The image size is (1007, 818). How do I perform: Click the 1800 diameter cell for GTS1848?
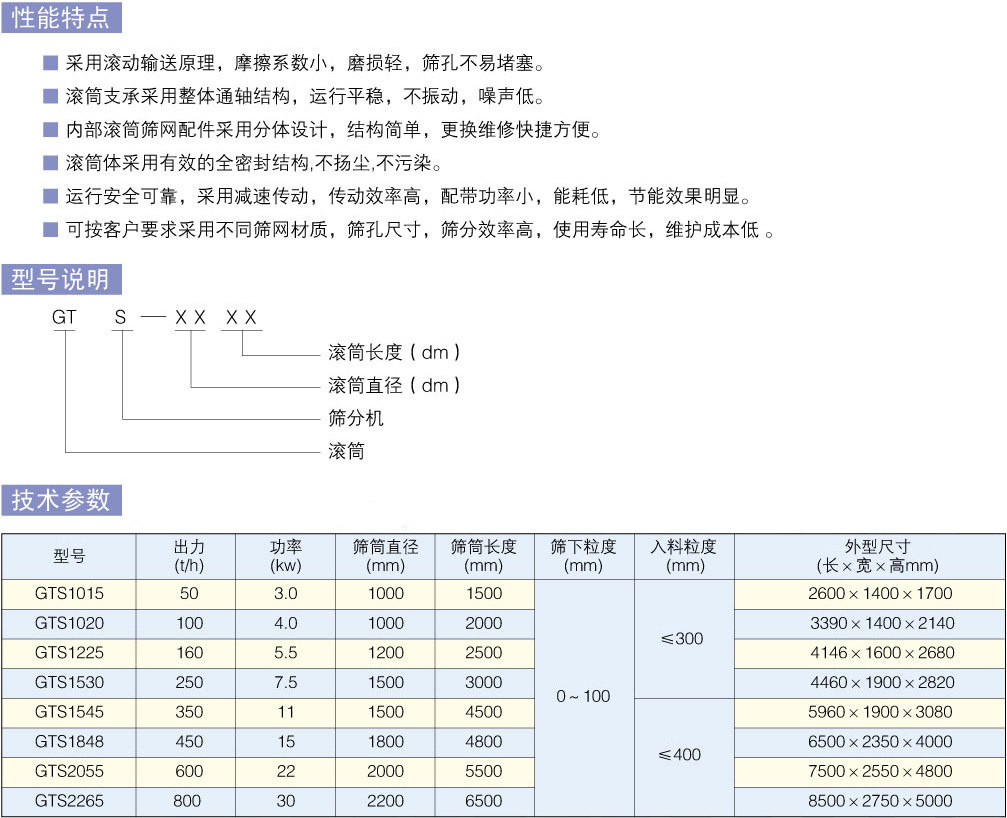click(x=385, y=742)
